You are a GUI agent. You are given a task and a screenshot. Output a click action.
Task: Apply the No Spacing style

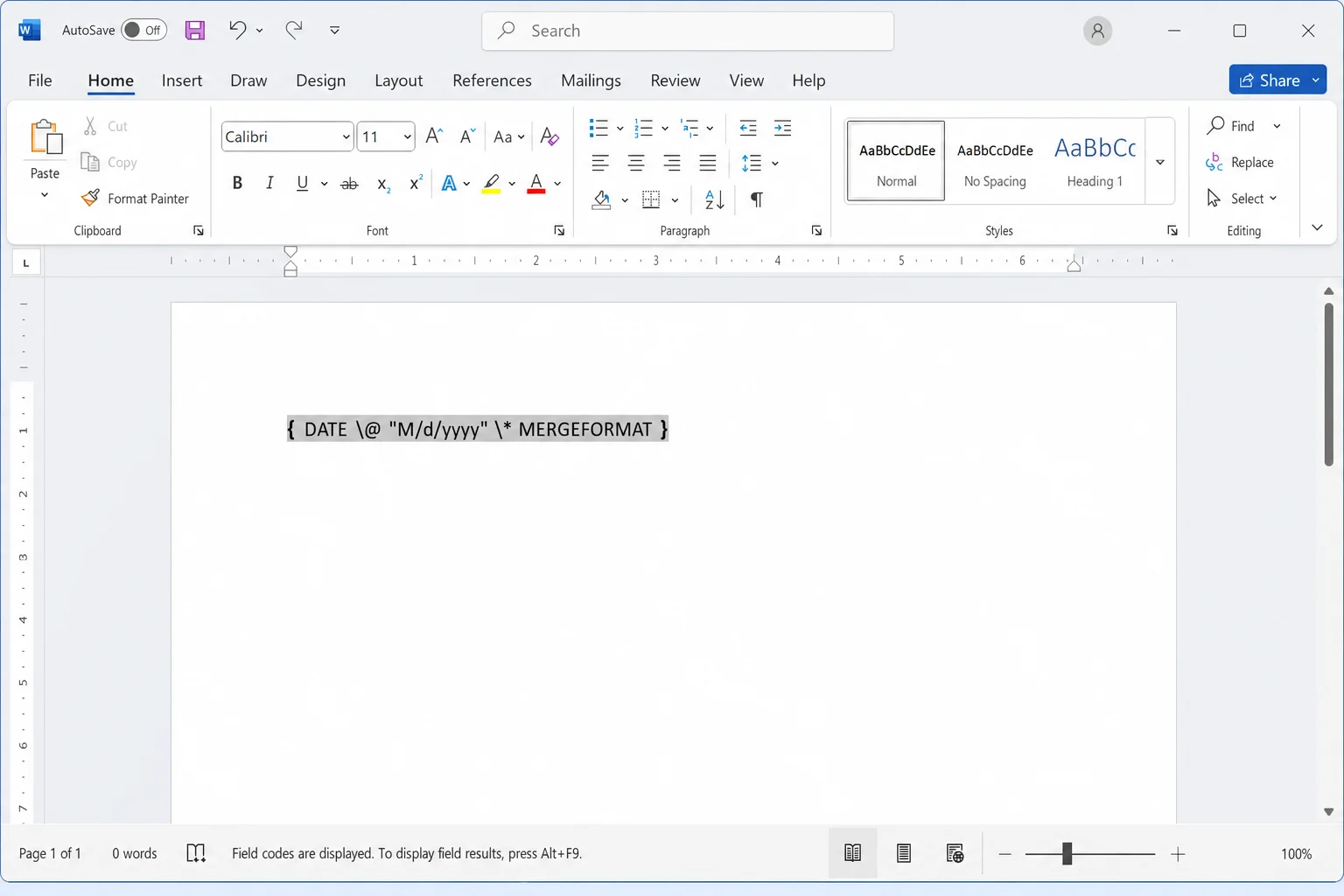click(x=995, y=161)
